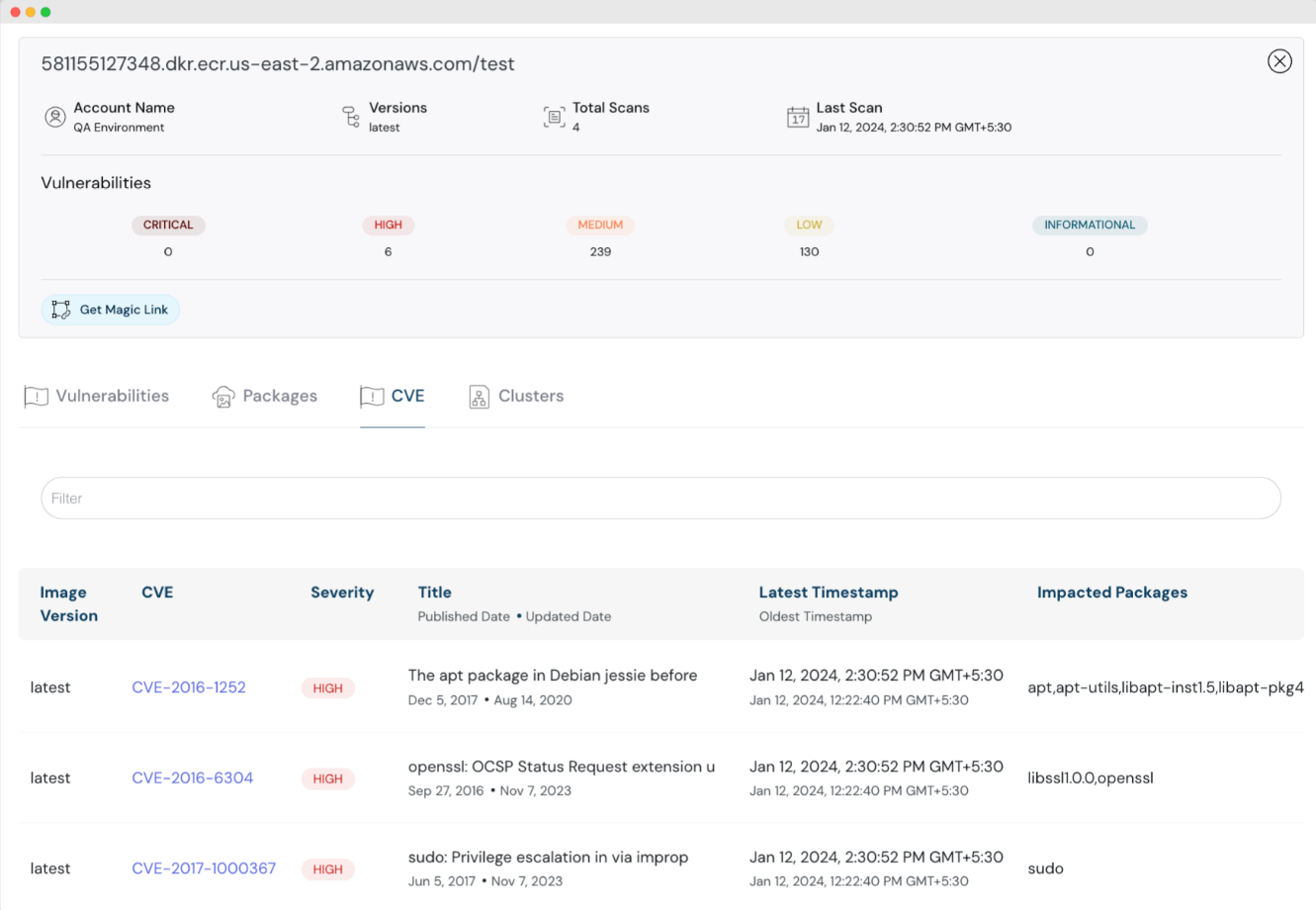This screenshot has width=1316, height=910.
Task: Switch to the Clusters tab
Action: (531, 396)
